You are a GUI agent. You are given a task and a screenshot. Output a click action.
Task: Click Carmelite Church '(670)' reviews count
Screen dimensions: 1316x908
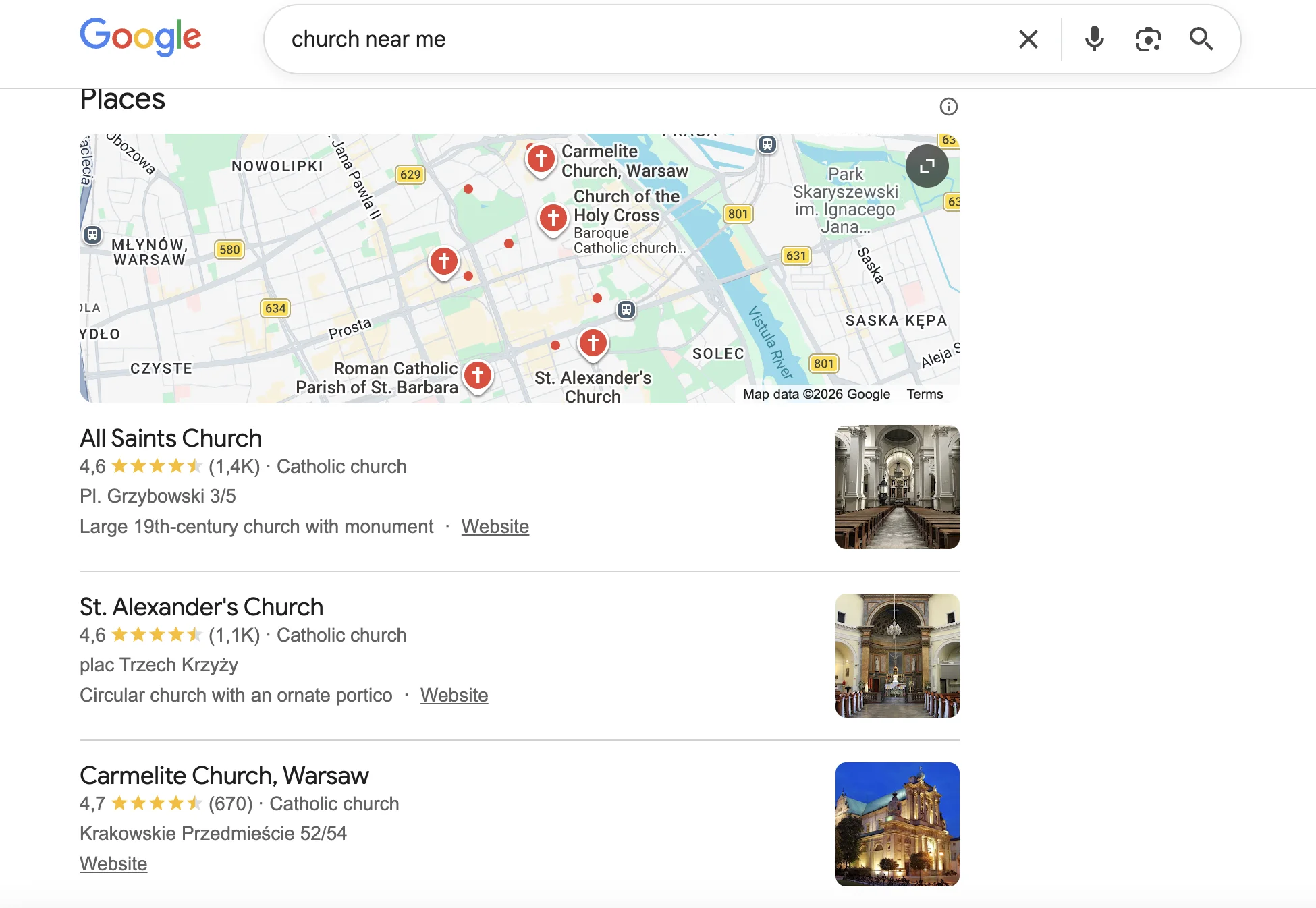230,804
